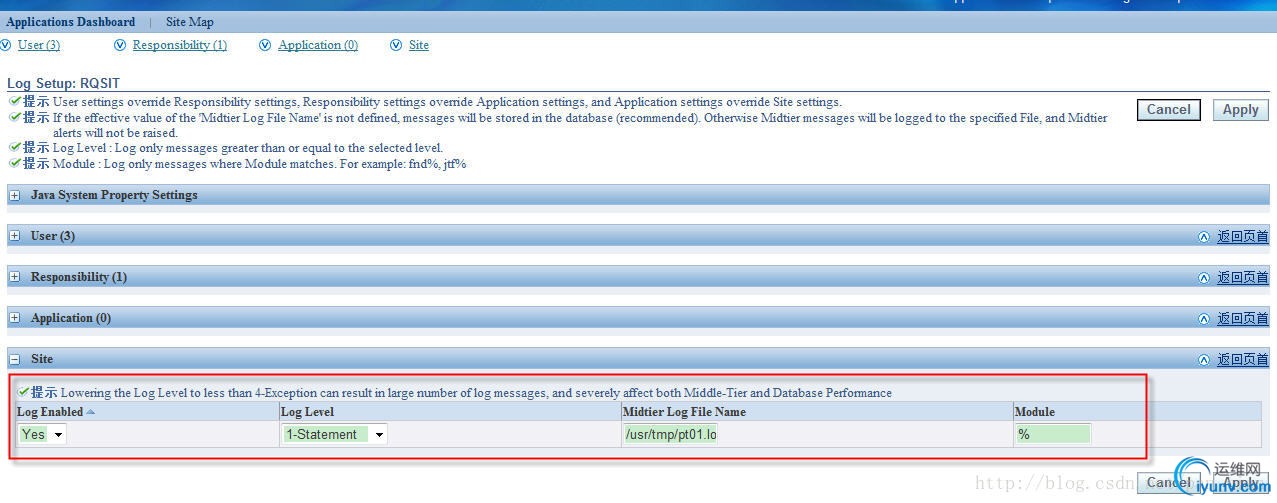Click return-to-top link in Site section
This screenshot has height=503, width=1277.
tap(1242, 360)
